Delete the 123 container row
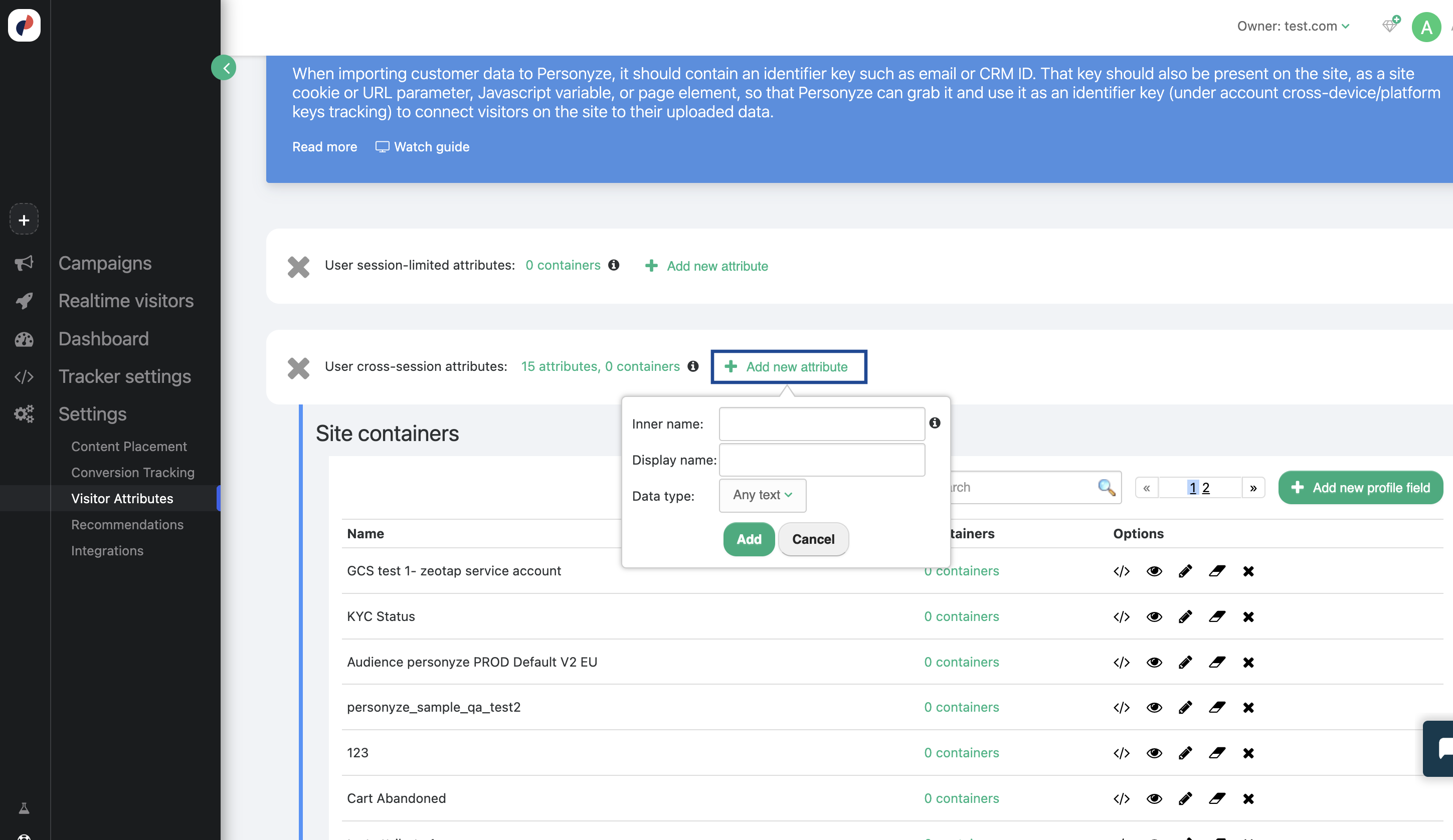 (1248, 753)
